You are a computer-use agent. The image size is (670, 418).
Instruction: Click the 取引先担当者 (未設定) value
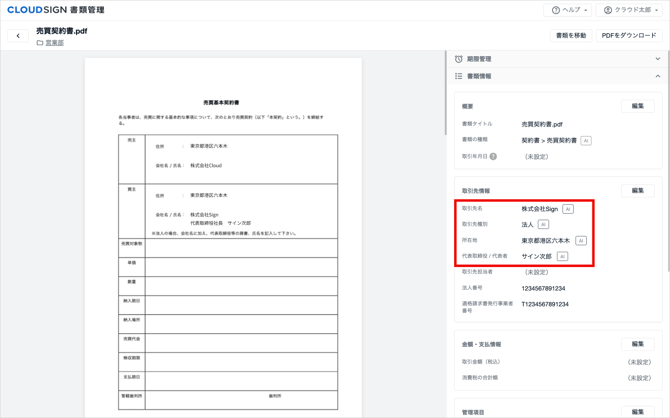pos(536,272)
